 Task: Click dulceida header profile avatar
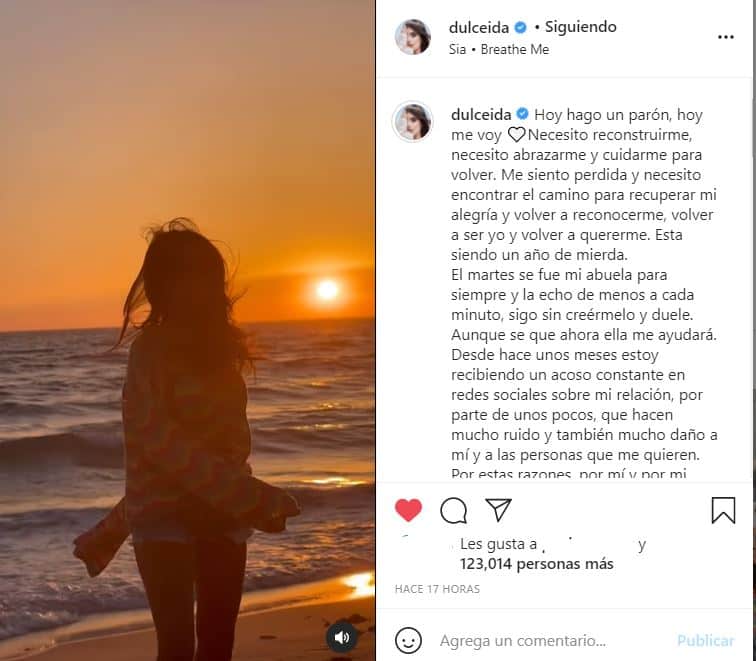(x=412, y=37)
